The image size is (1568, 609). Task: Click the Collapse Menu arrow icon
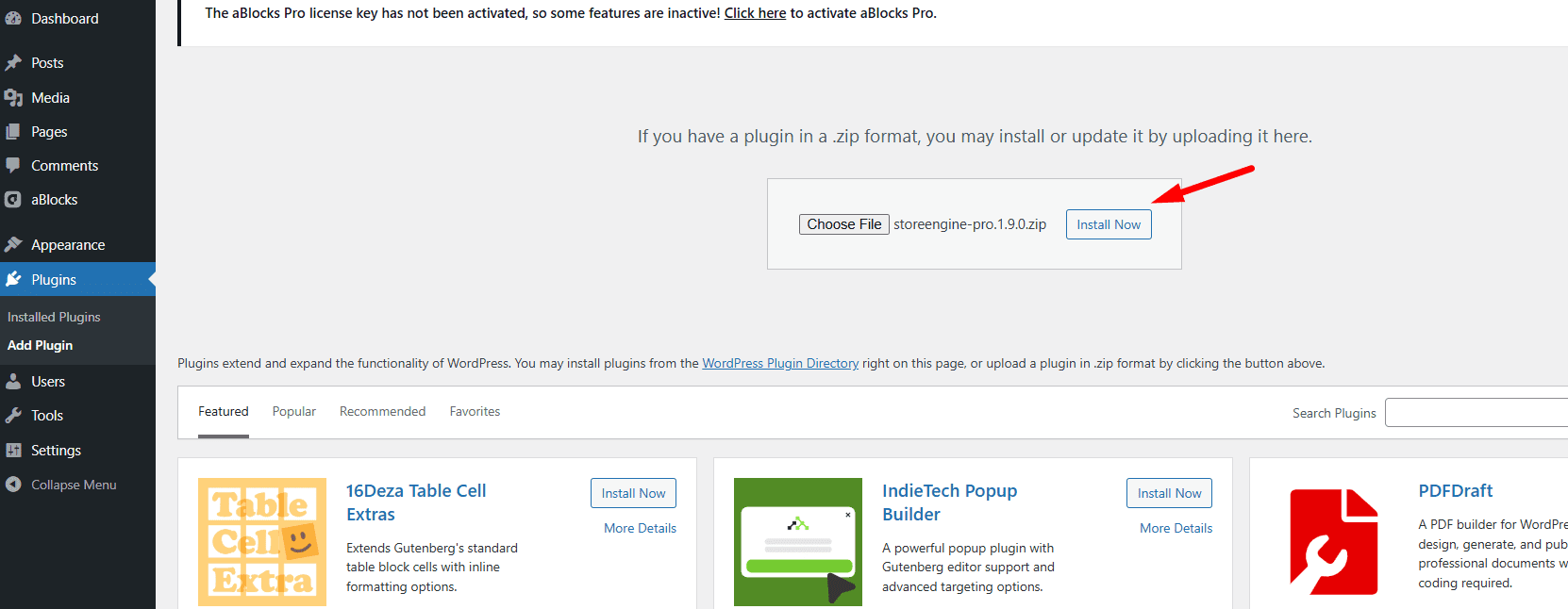(13, 485)
